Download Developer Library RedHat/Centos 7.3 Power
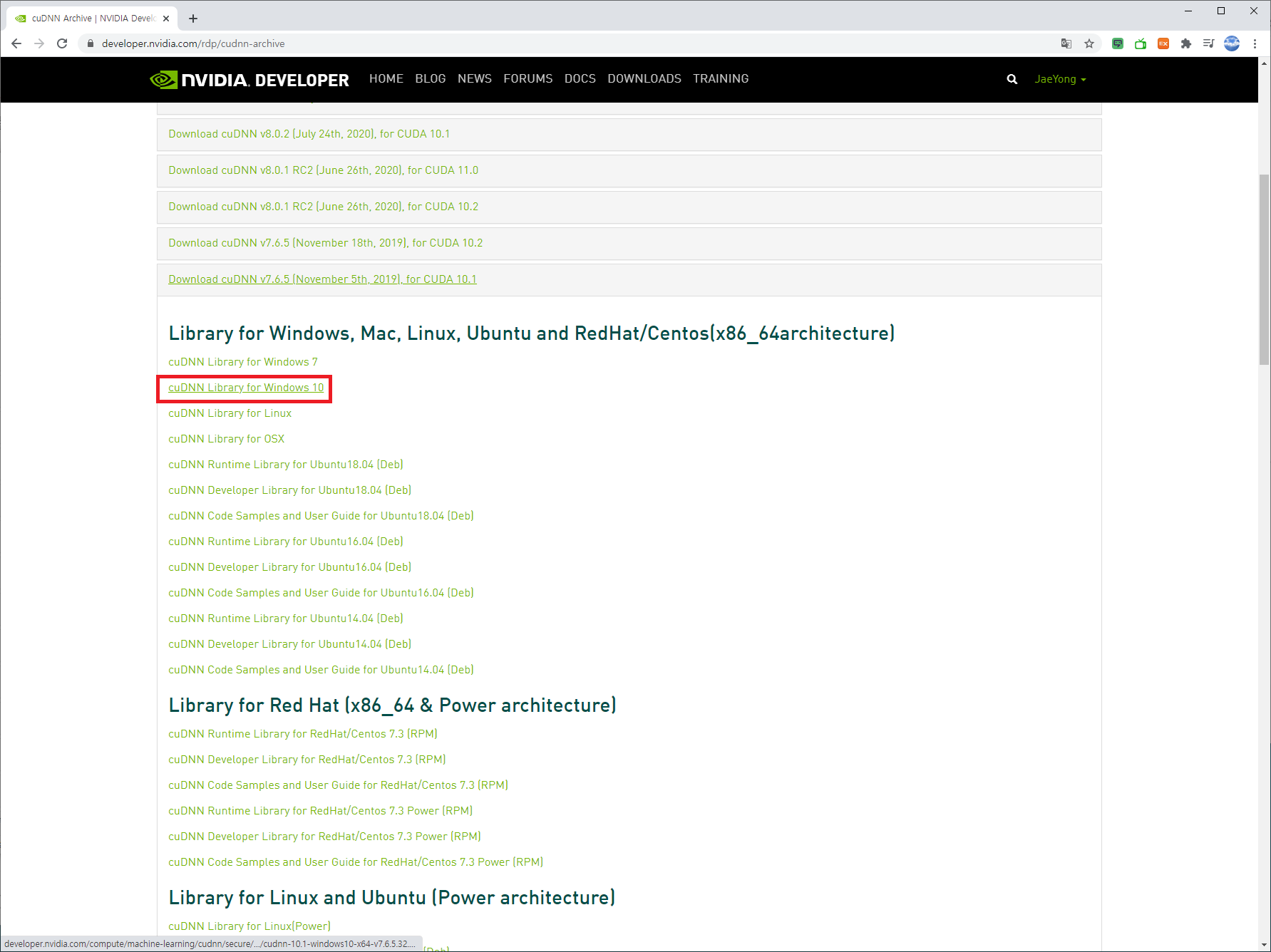Viewport: 1271px width, 952px height. 325,837
